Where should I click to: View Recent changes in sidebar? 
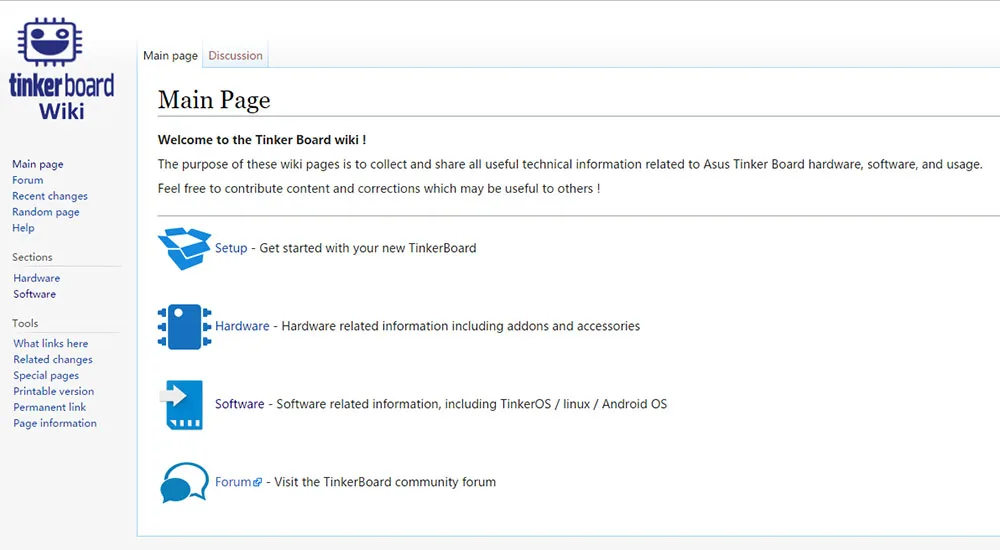coord(50,196)
